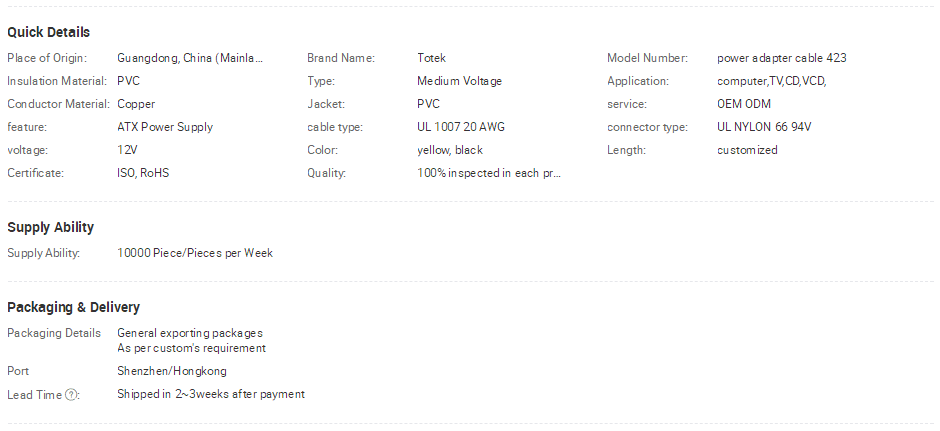
Task: Click the Type value Medium Voltage
Action: [460, 81]
